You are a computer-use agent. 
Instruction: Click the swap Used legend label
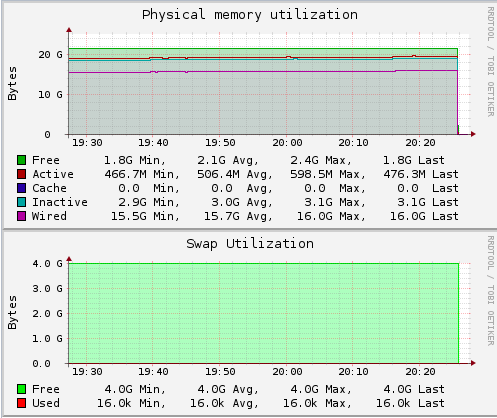46,403
